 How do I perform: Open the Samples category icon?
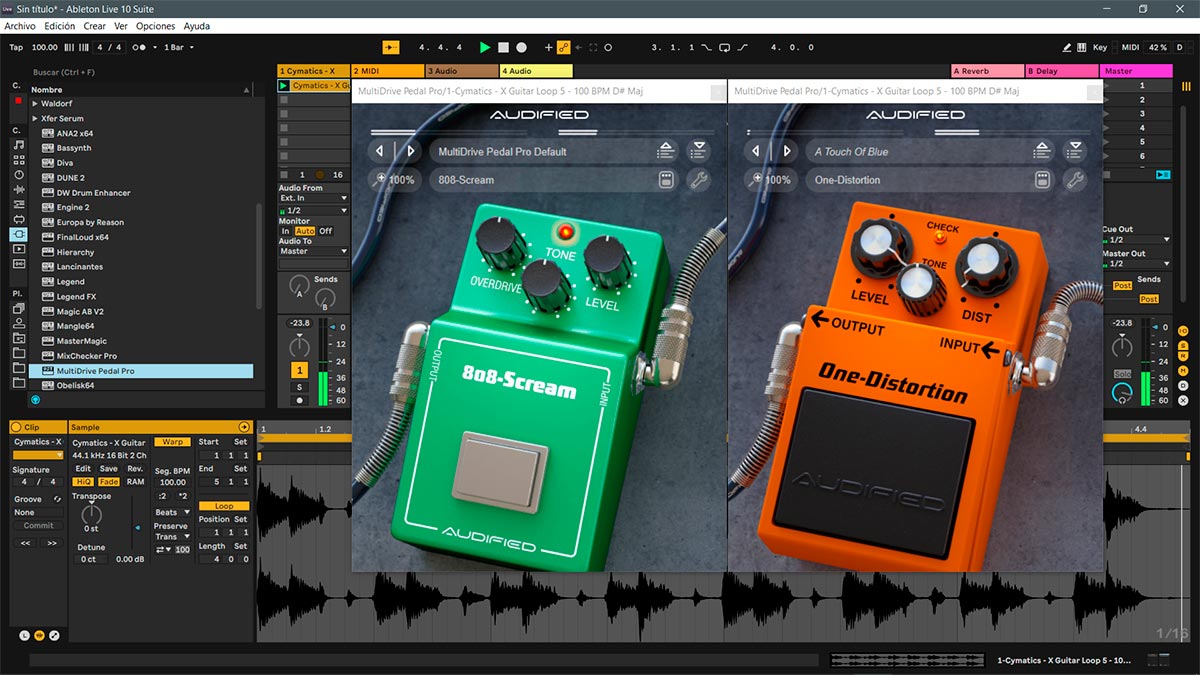[x=18, y=264]
